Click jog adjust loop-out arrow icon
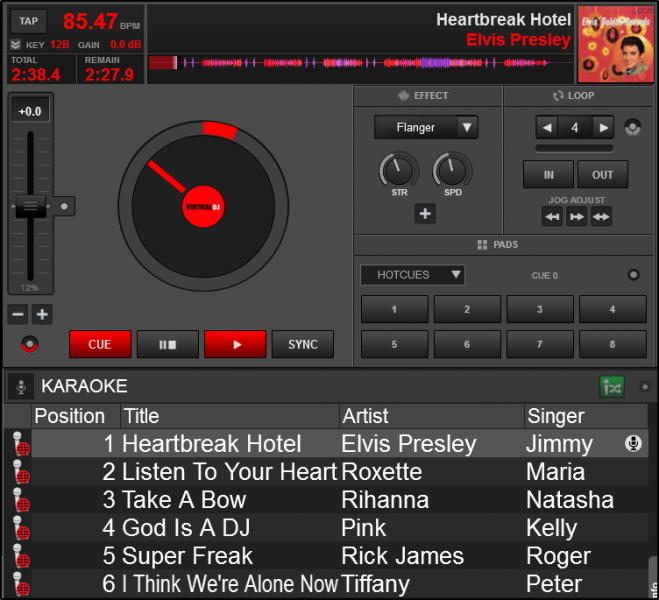 click(x=577, y=217)
